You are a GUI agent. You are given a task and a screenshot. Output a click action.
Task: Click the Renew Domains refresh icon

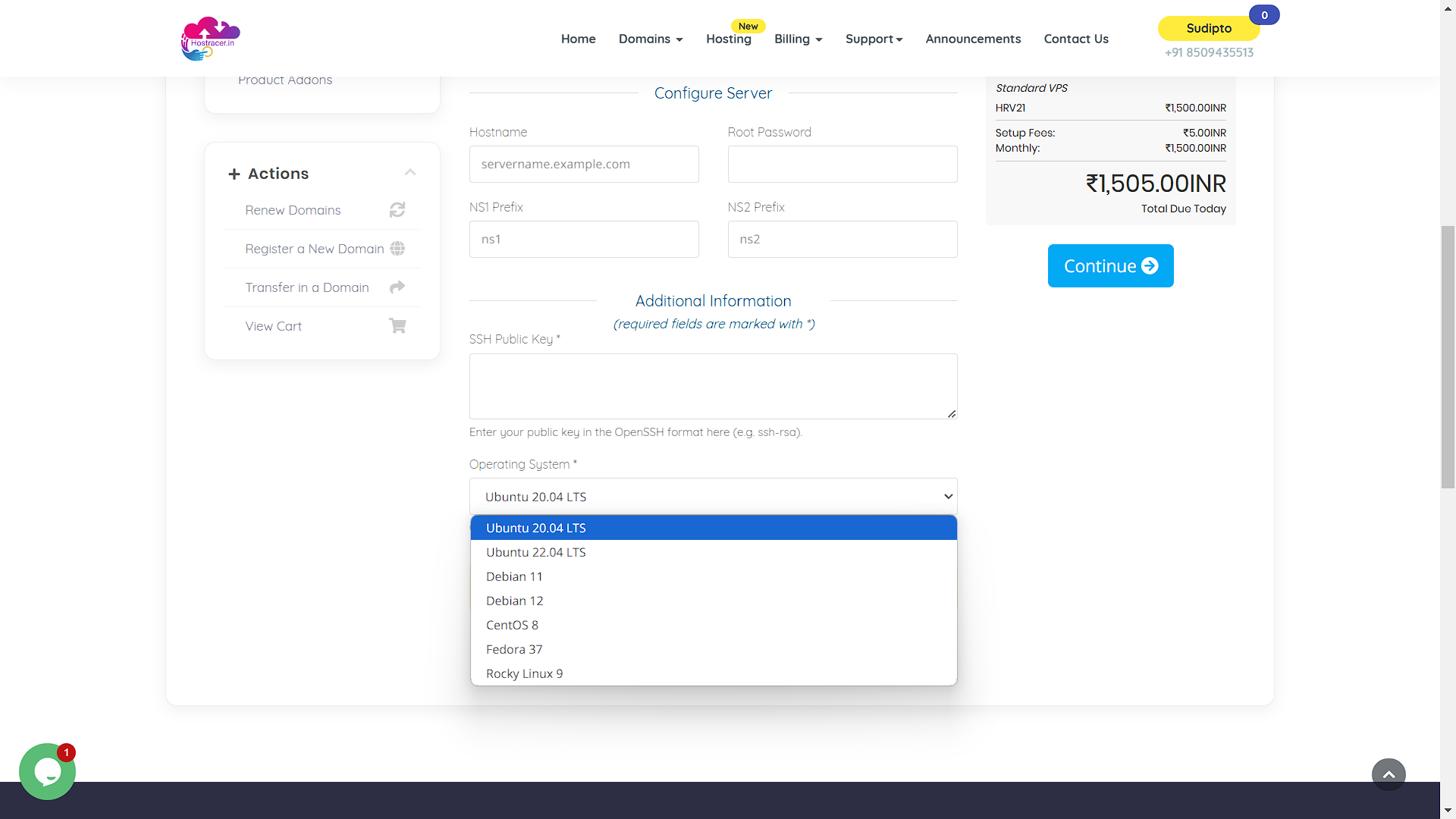pyautogui.click(x=397, y=210)
